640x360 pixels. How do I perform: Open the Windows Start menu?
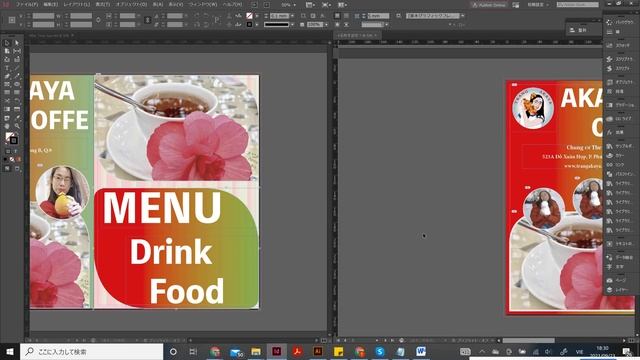(x=10, y=352)
